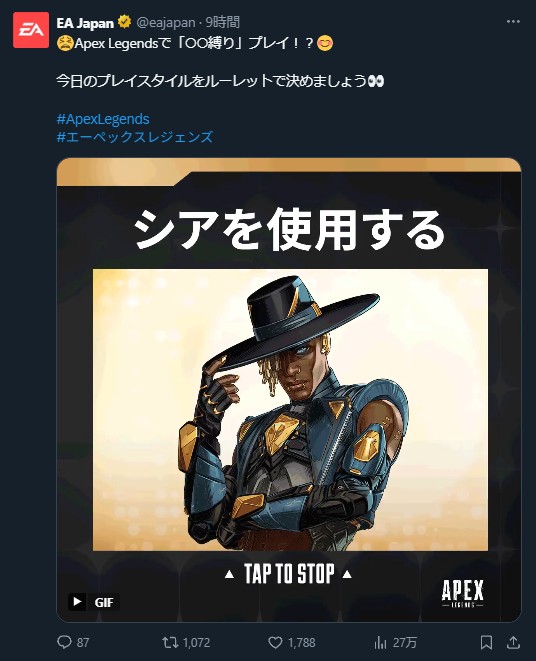Open the #エーペックスレジェンズ hashtag link

(x=135, y=137)
